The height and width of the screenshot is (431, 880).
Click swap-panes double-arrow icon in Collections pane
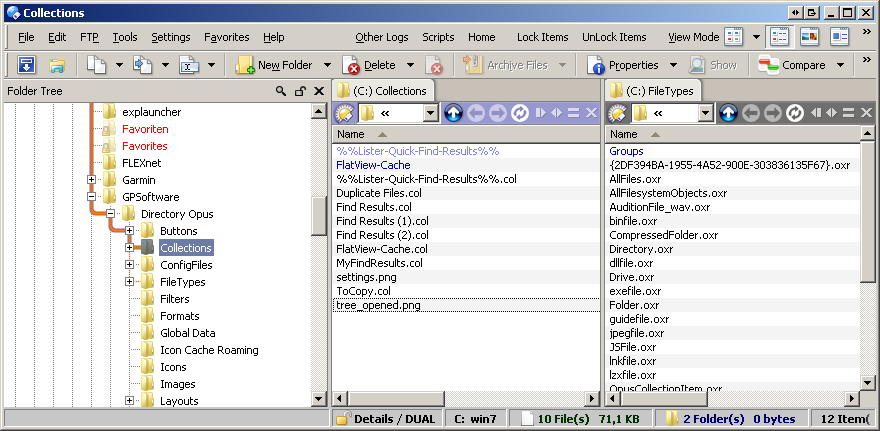(x=556, y=113)
